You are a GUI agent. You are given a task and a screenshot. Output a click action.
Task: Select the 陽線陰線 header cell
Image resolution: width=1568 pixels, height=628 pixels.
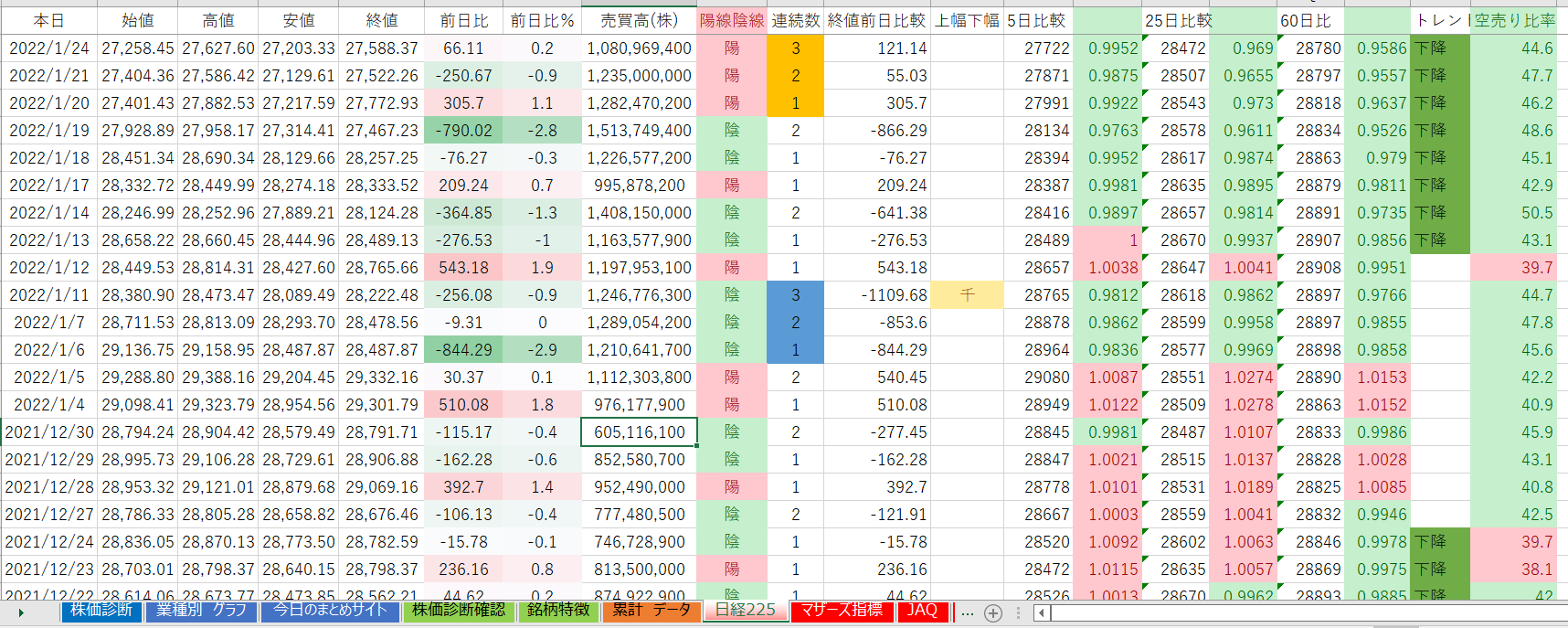(x=731, y=20)
